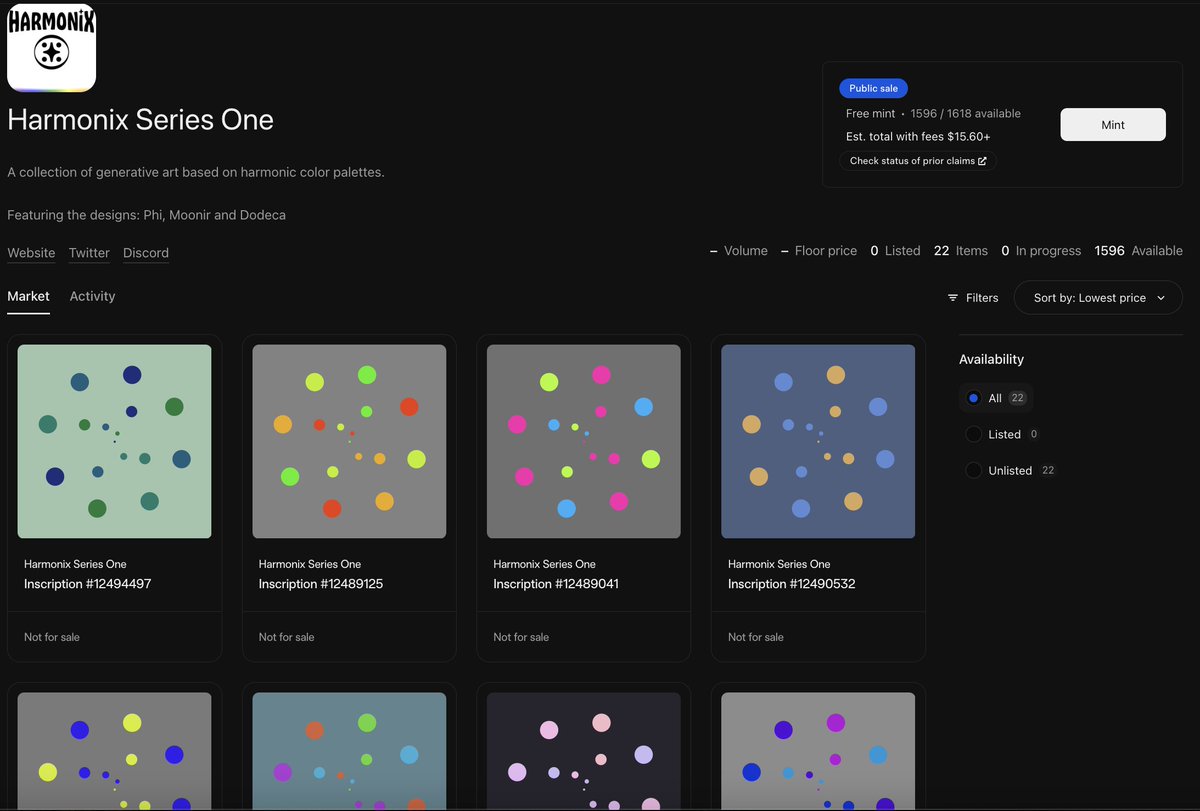1200x811 pixels.
Task: Click the 1596 Available stat
Action: tap(1138, 251)
